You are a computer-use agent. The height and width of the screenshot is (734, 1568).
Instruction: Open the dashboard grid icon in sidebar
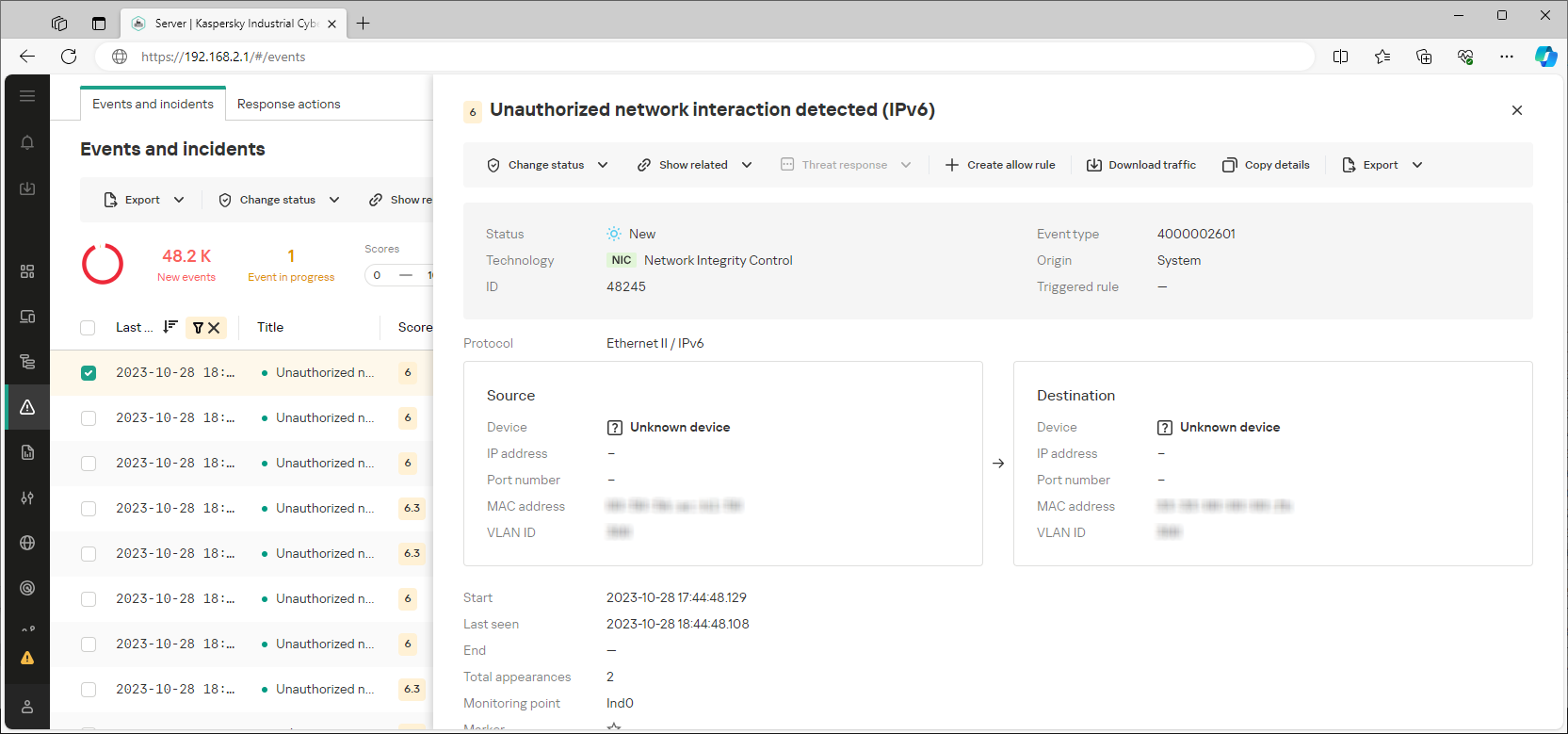point(27,271)
